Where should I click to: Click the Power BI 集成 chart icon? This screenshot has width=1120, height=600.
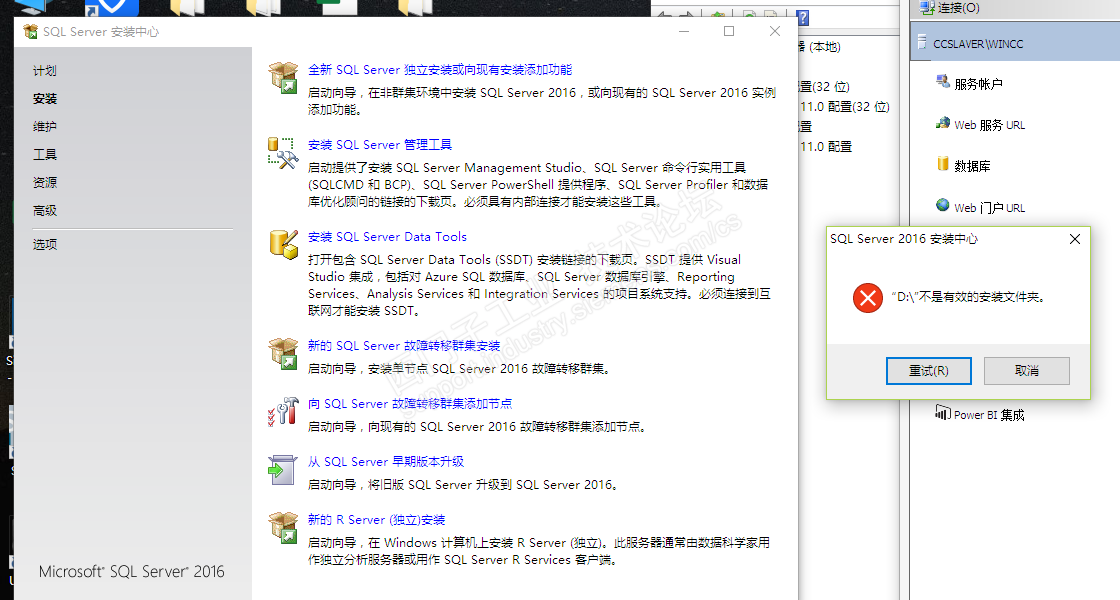943,413
